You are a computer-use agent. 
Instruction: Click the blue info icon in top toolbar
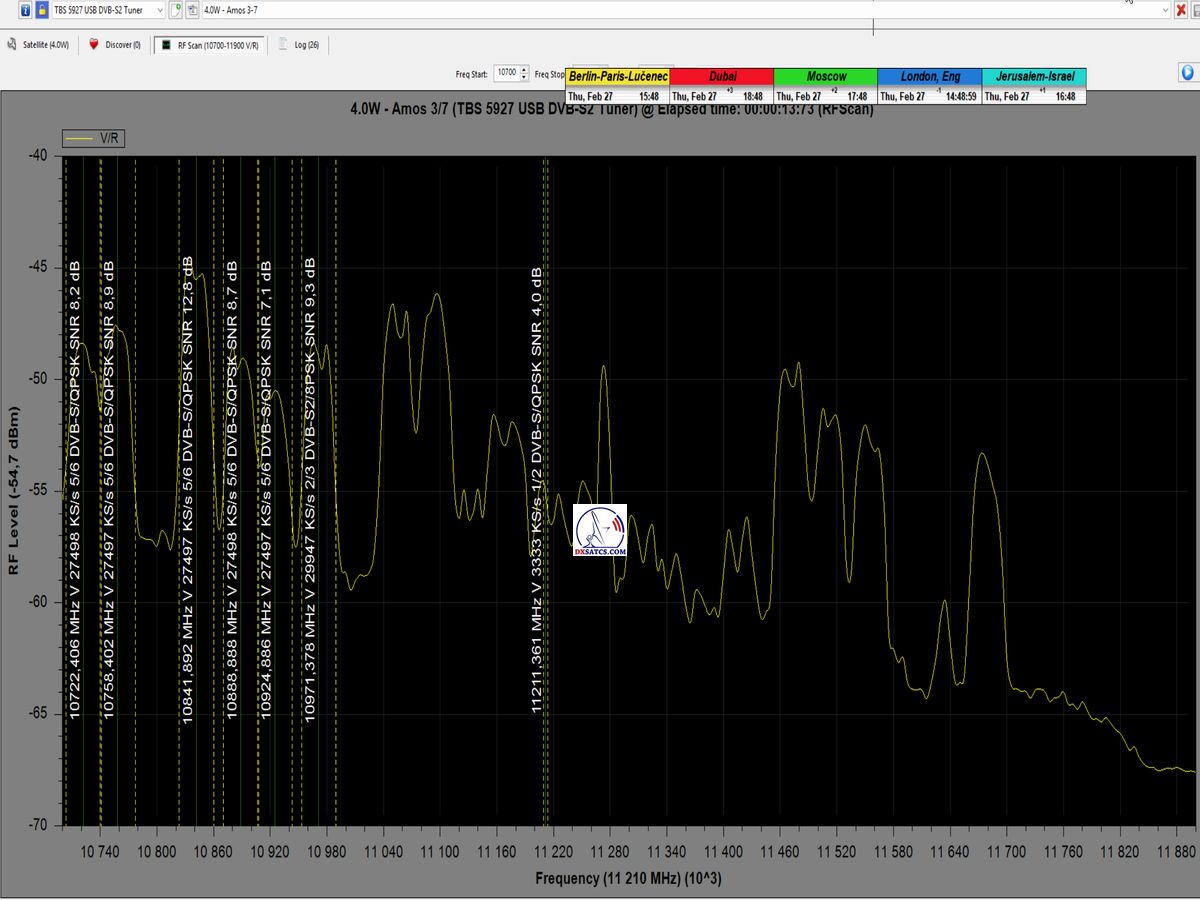(x=25, y=10)
